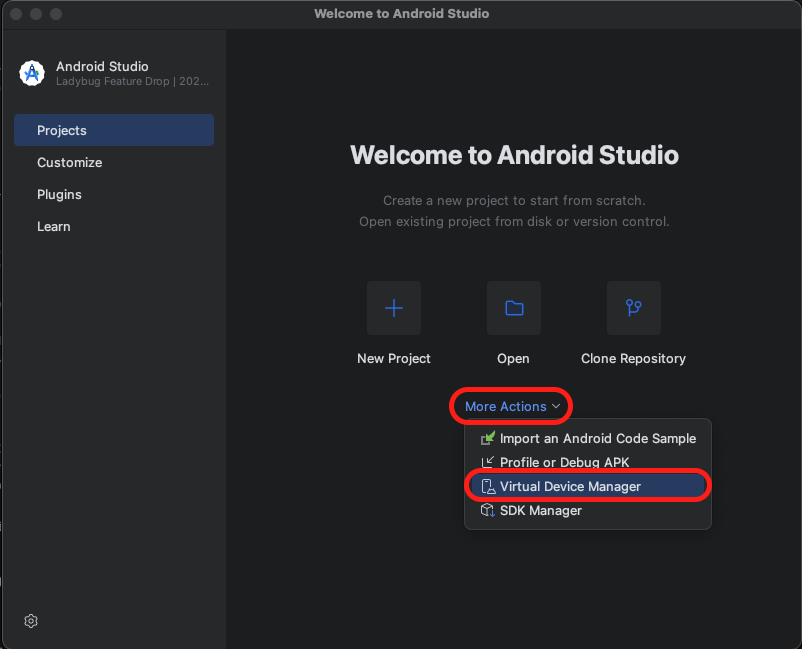Open the settings gear icon
This screenshot has width=802, height=649.
pyautogui.click(x=31, y=621)
